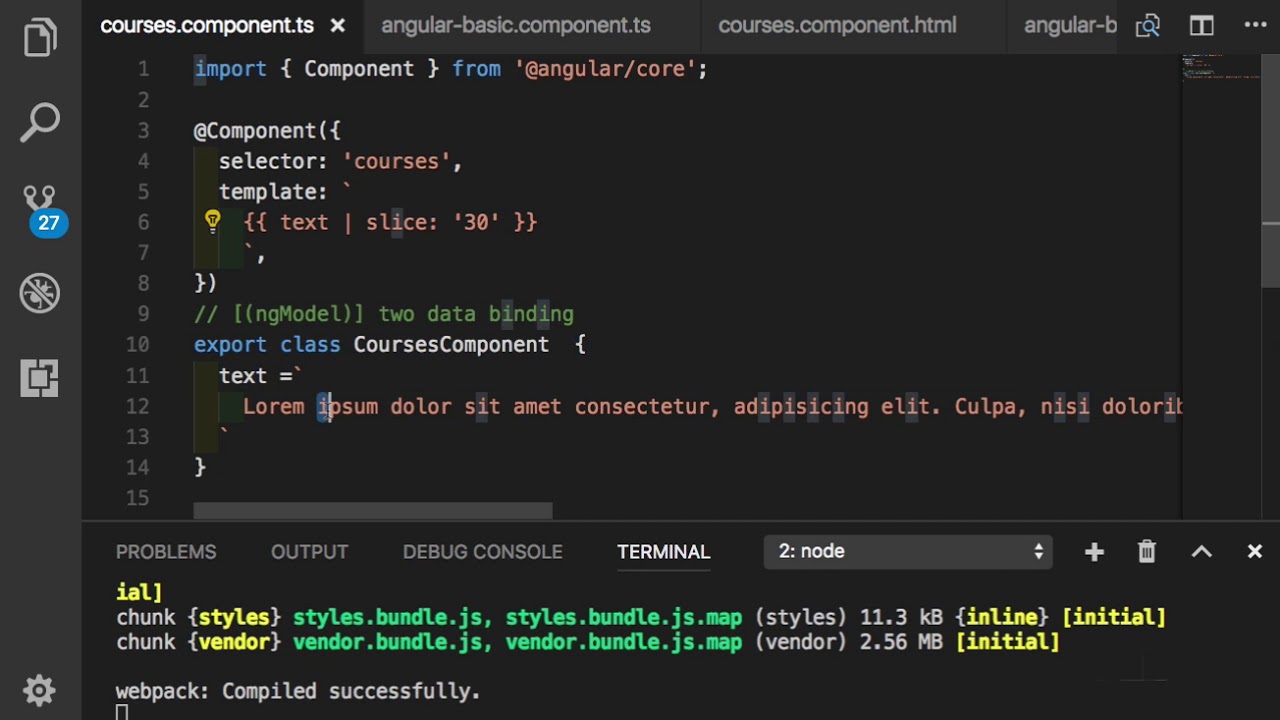Viewport: 1280px width, 720px height.
Task: Close the courses.component.ts tab
Action: (x=338, y=26)
